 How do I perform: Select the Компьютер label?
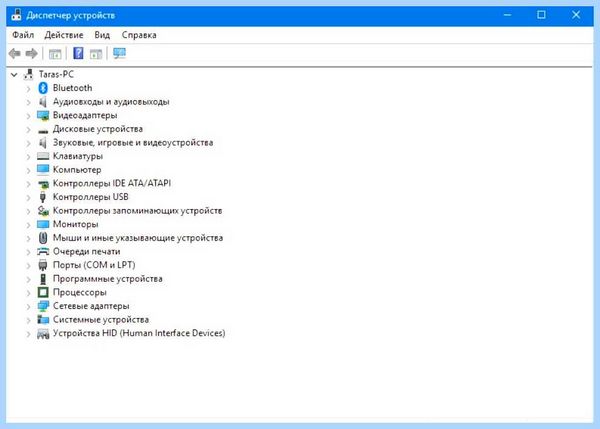77,170
